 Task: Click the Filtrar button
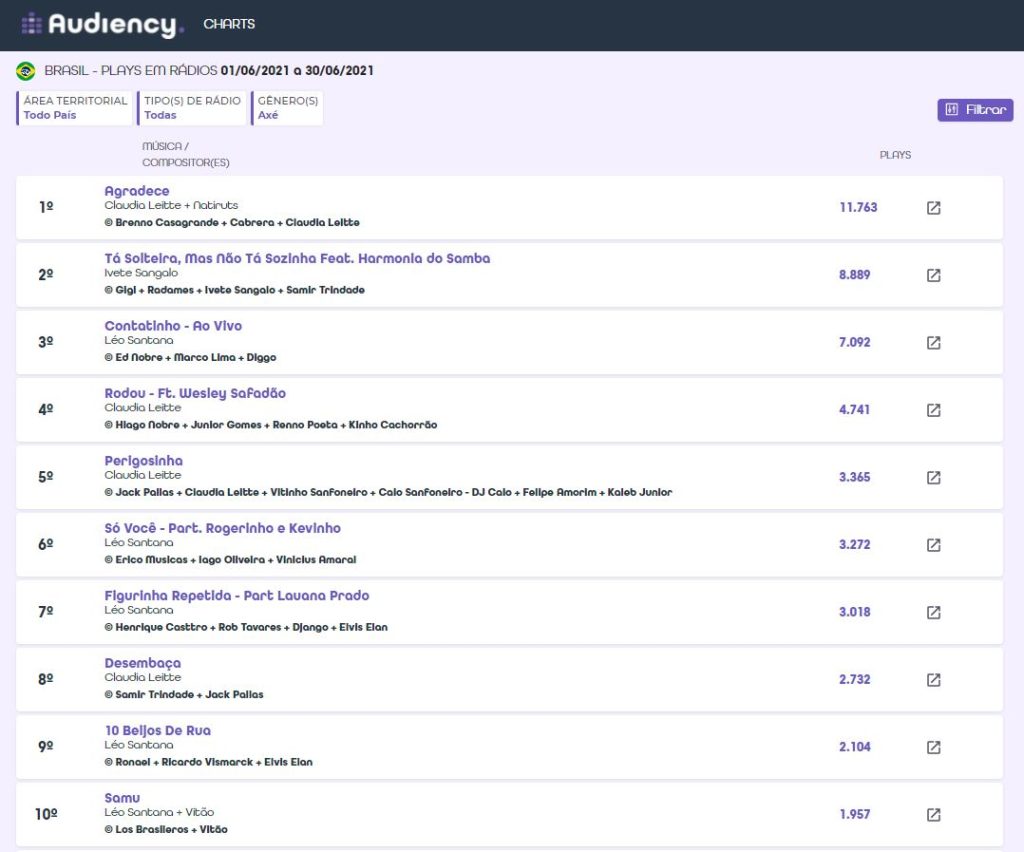click(975, 110)
